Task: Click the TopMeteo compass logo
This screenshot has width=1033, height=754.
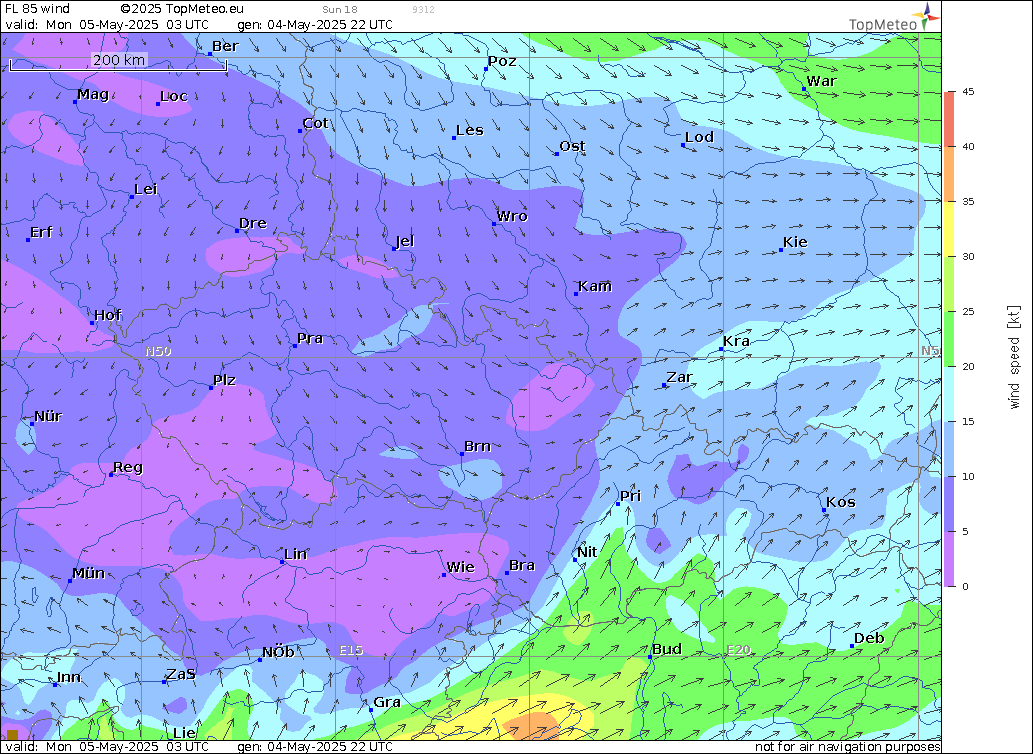Action: coord(926,16)
